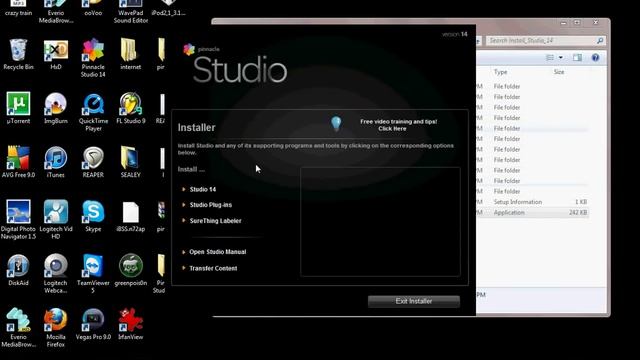
Task: Launch iTunes from the desktop
Action: (56, 162)
